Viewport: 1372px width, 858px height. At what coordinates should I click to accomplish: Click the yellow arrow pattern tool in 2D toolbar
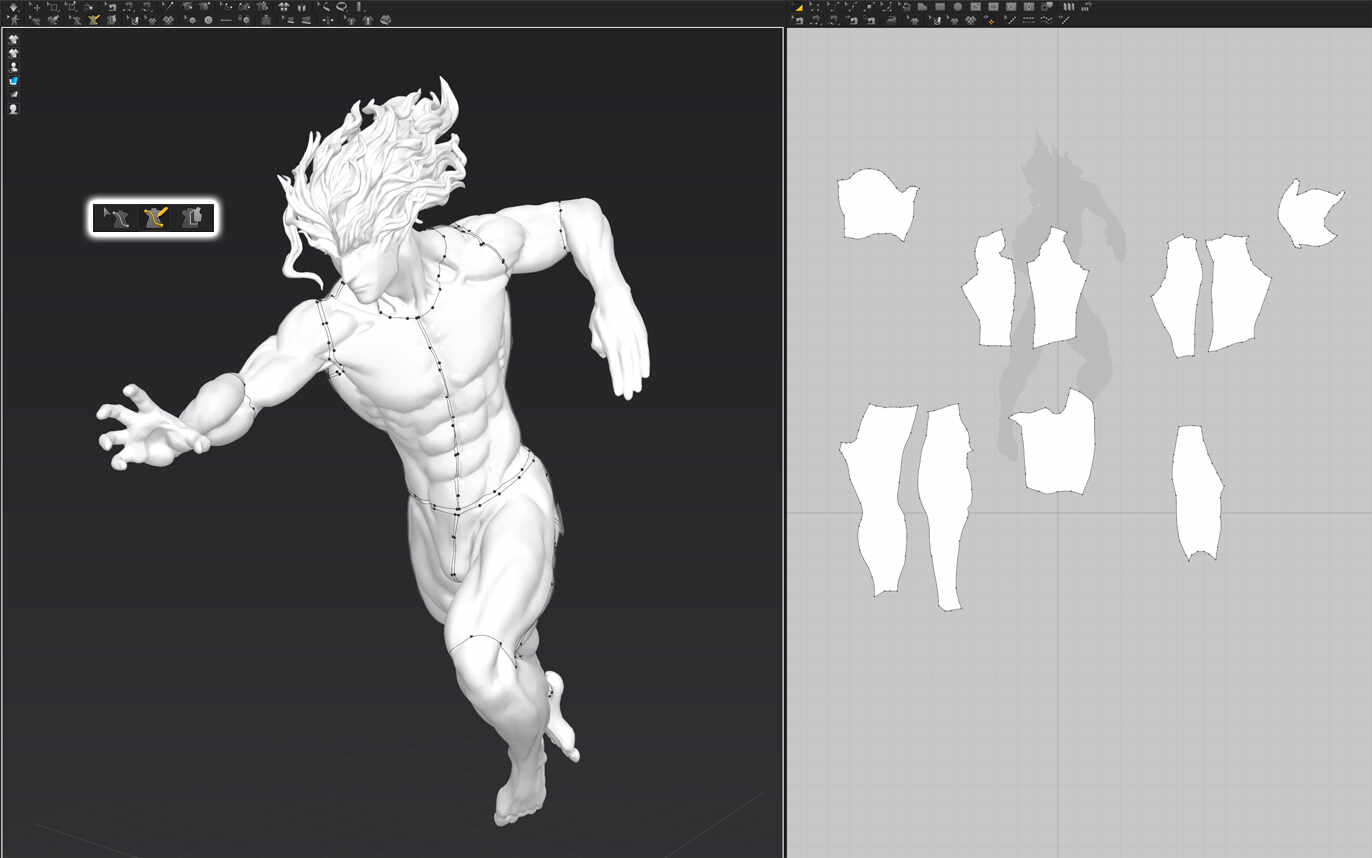tap(798, 7)
